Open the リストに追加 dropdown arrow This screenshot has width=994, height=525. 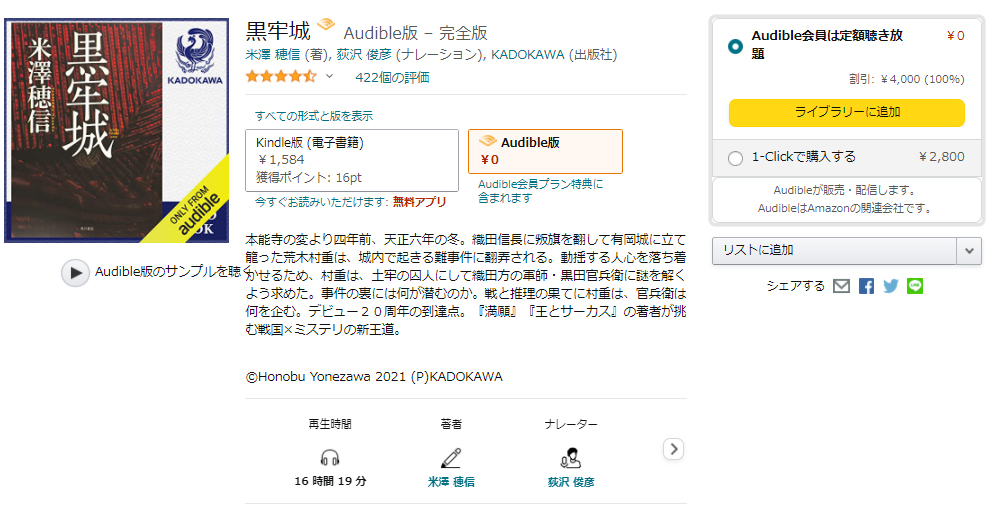point(969,250)
